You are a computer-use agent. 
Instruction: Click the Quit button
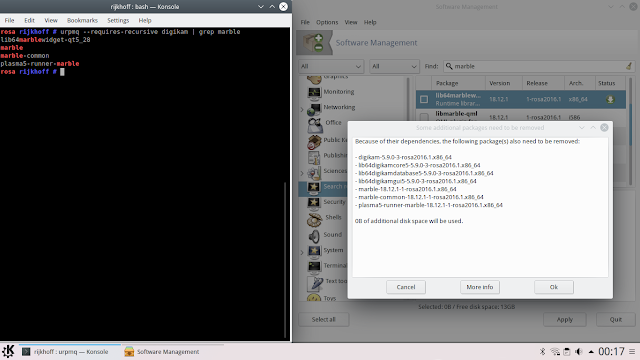[x=616, y=319]
